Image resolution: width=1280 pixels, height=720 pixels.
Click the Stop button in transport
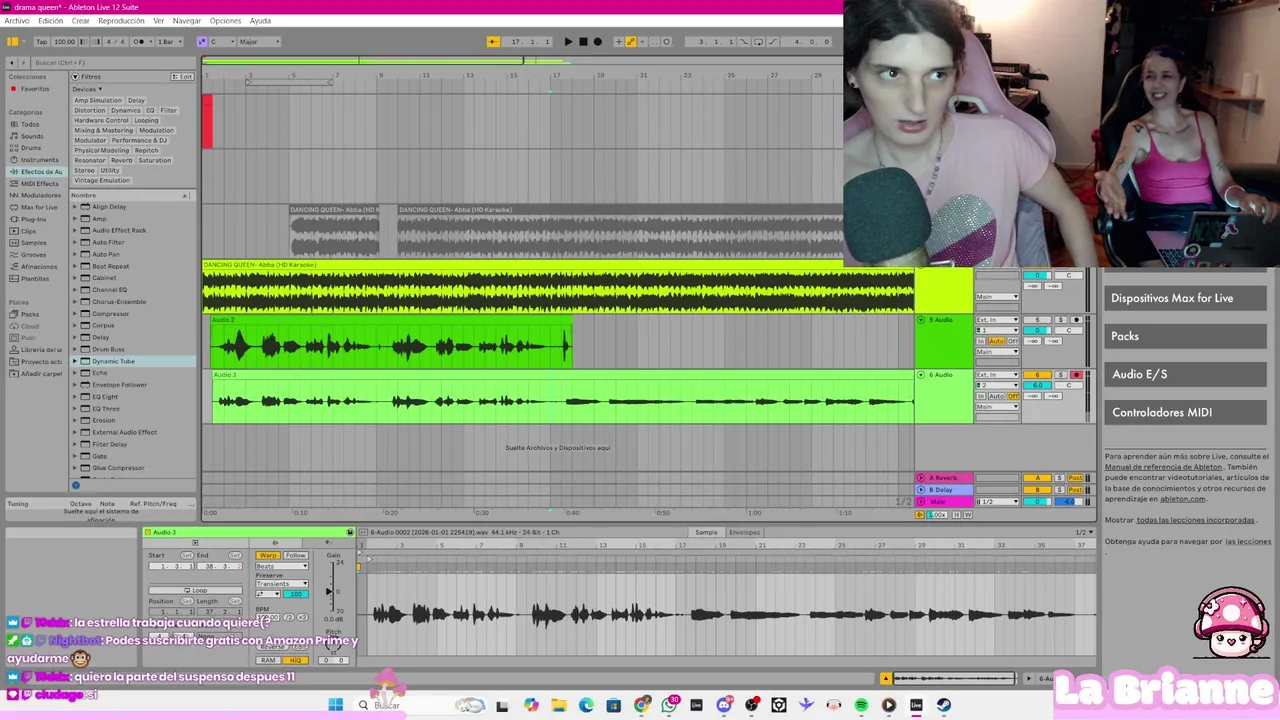point(583,41)
